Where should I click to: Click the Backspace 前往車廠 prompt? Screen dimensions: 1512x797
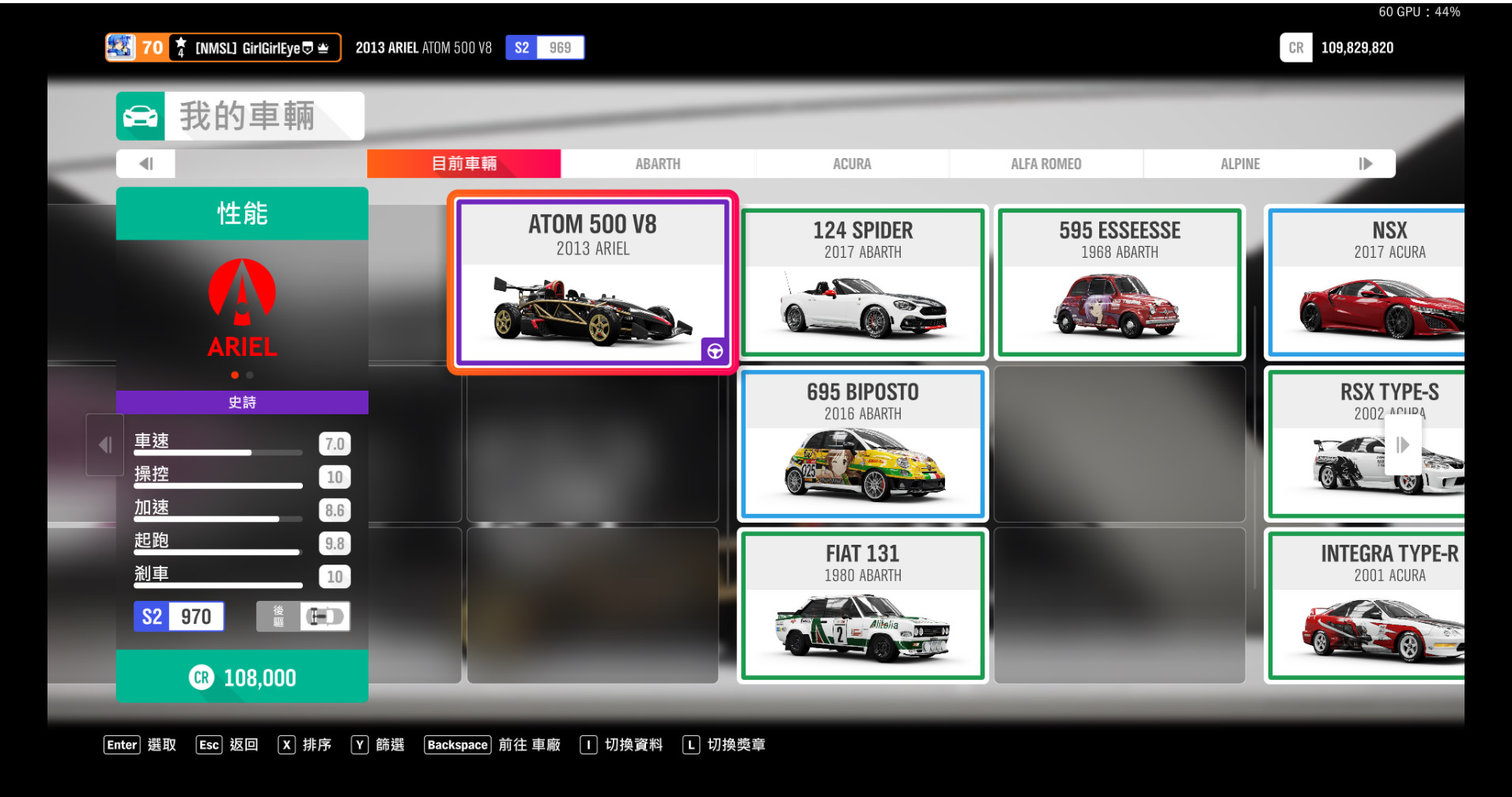coord(493,745)
